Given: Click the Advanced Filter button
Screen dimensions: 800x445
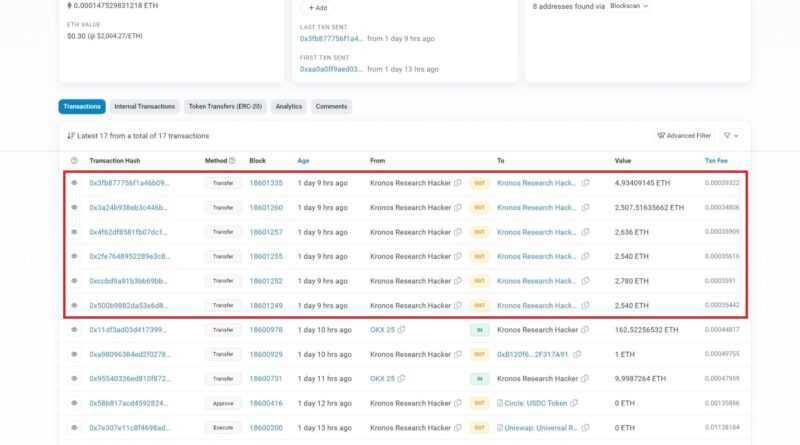Looking at the screenshot, I should pos(683,135).
